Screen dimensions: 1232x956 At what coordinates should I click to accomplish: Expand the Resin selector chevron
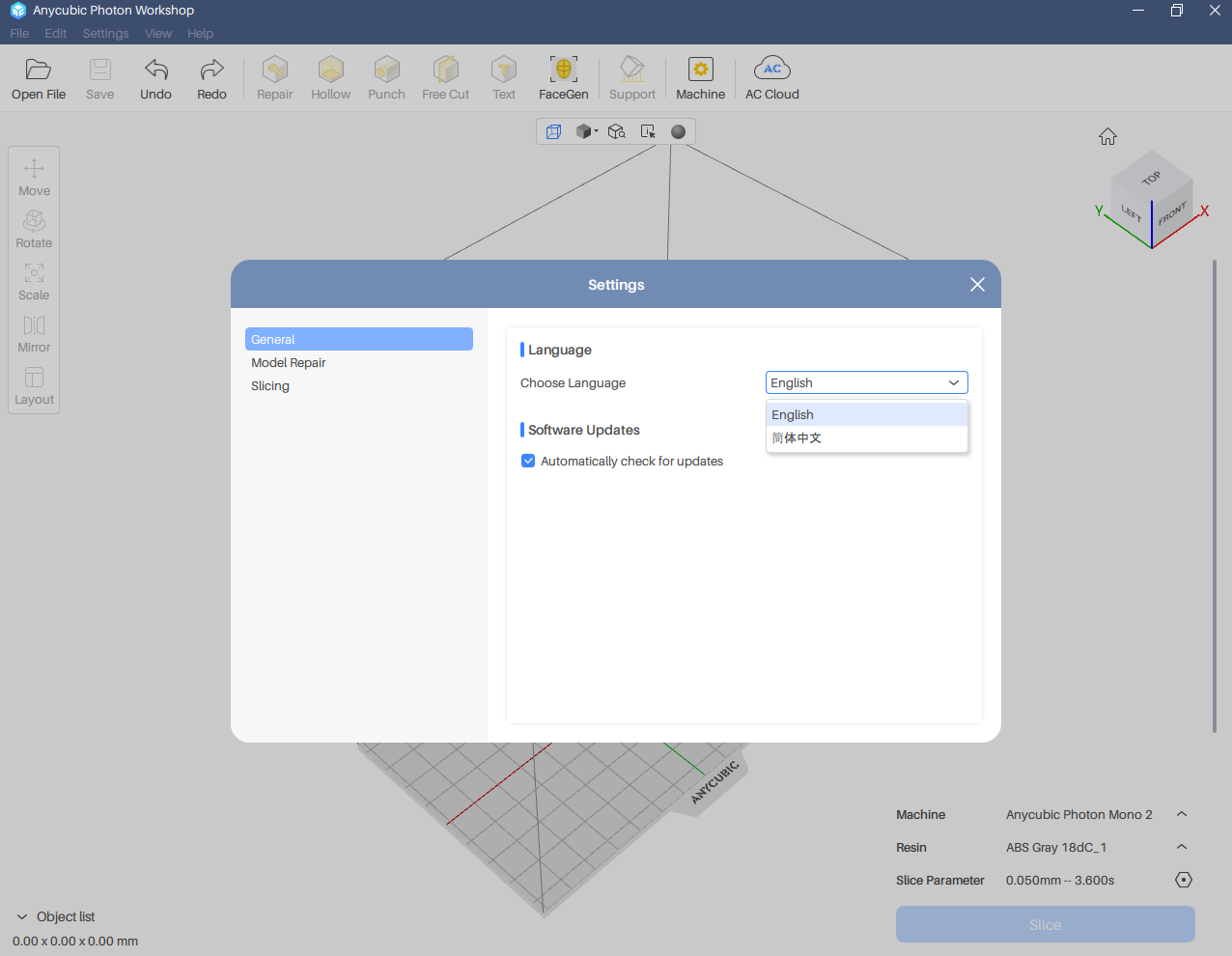click(1182, 847)
